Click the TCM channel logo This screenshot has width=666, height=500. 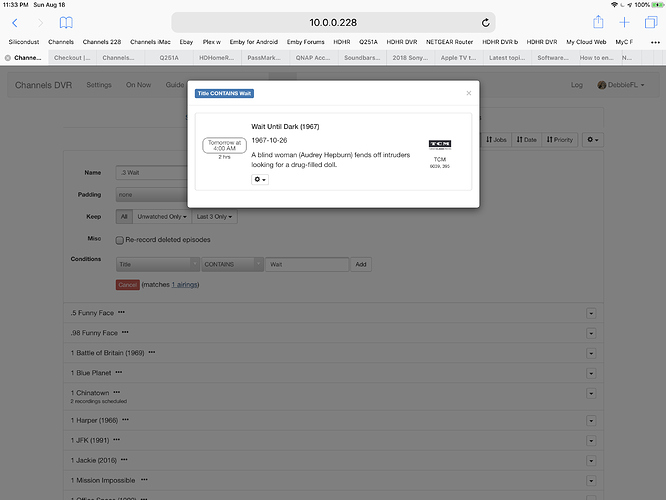[439, 145]
